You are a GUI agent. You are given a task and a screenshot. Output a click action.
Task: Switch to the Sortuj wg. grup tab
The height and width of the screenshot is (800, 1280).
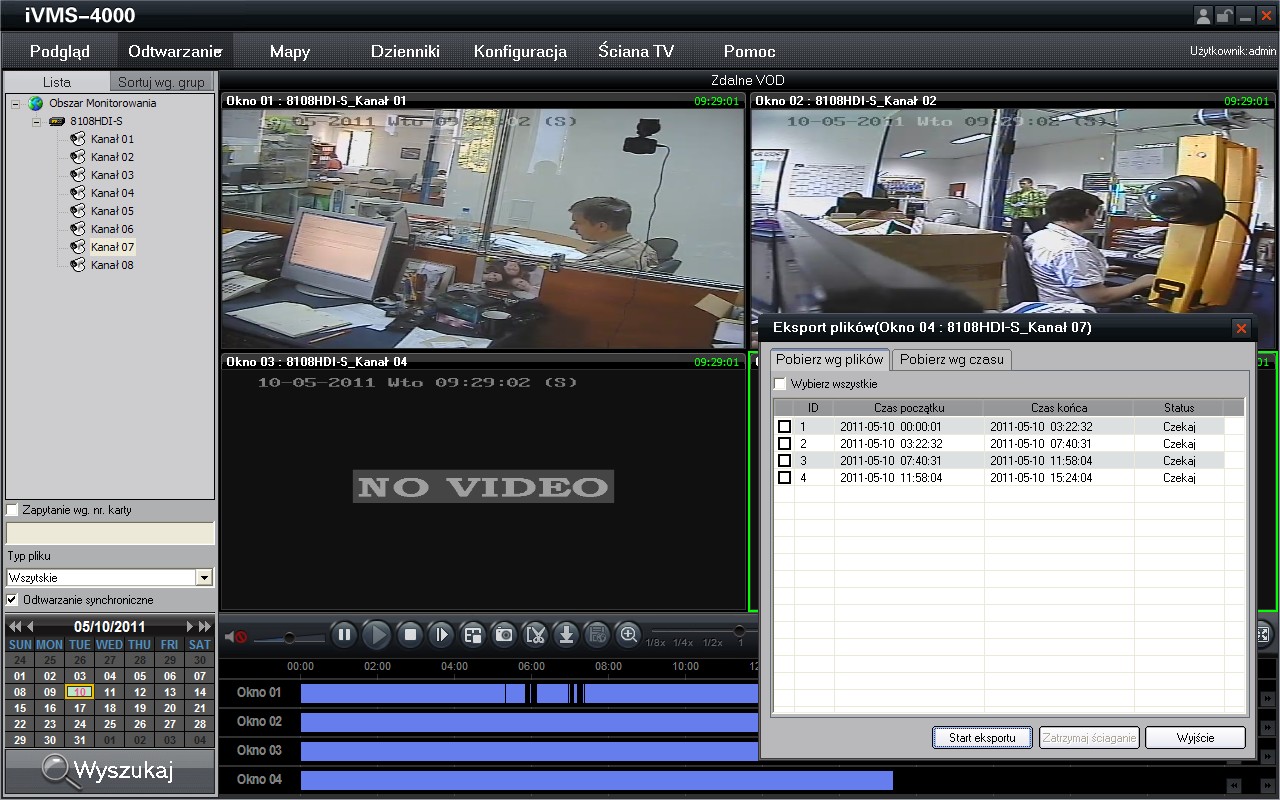pyautogui.click(x=161, y=82)
